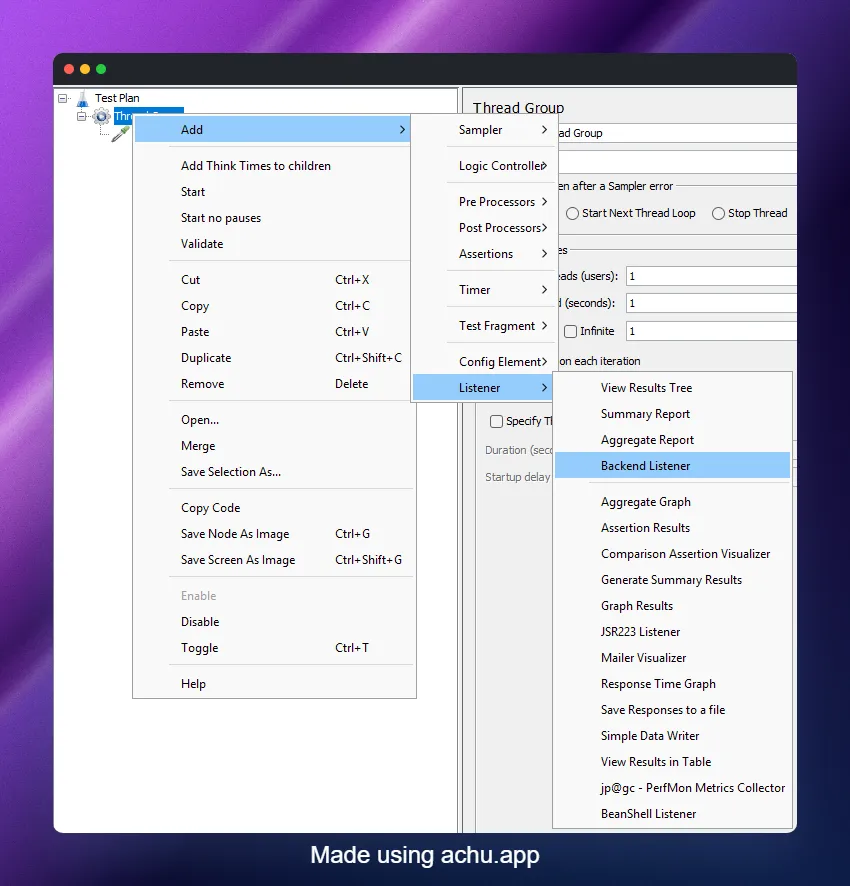Add Aggregate Report listener
Viewport: 850px width, 886px height.
pos(673,440)
